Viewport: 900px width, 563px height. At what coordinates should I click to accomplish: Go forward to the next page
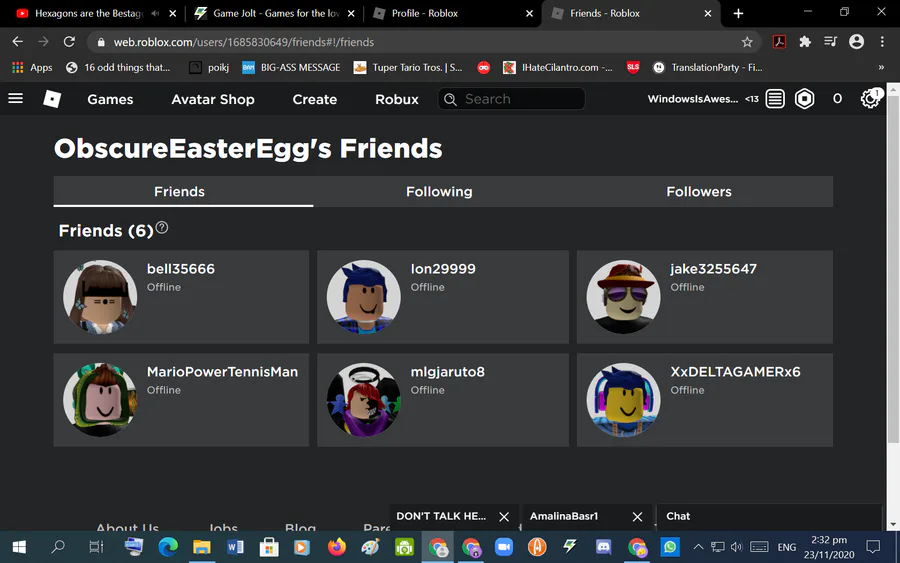pyautogui.click(x=43, y=42)
